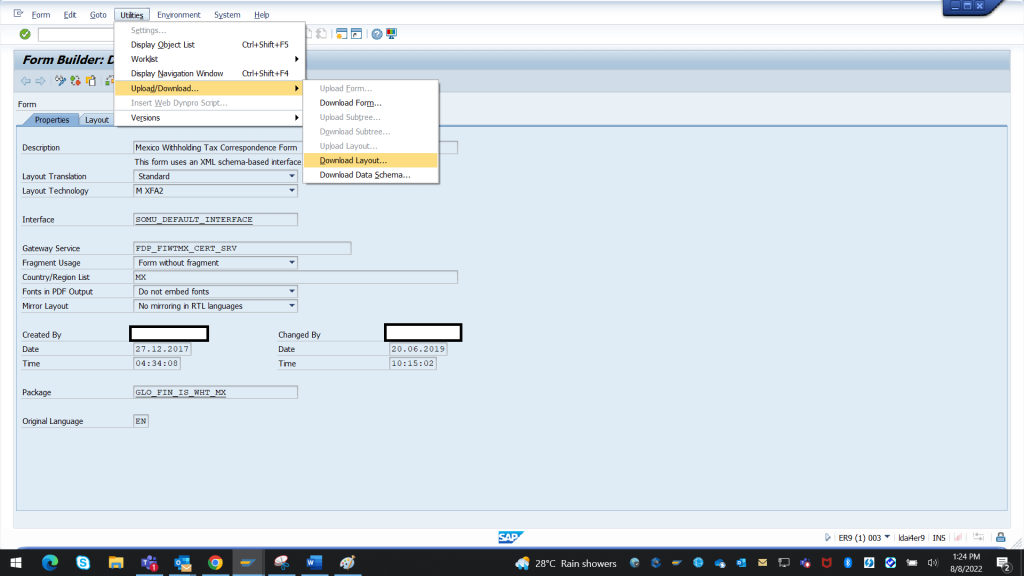Select Download Data Schema... in the submenu
Image resolution: width=1024 pixels, height=576 pixels.
[x=370, y=174]
